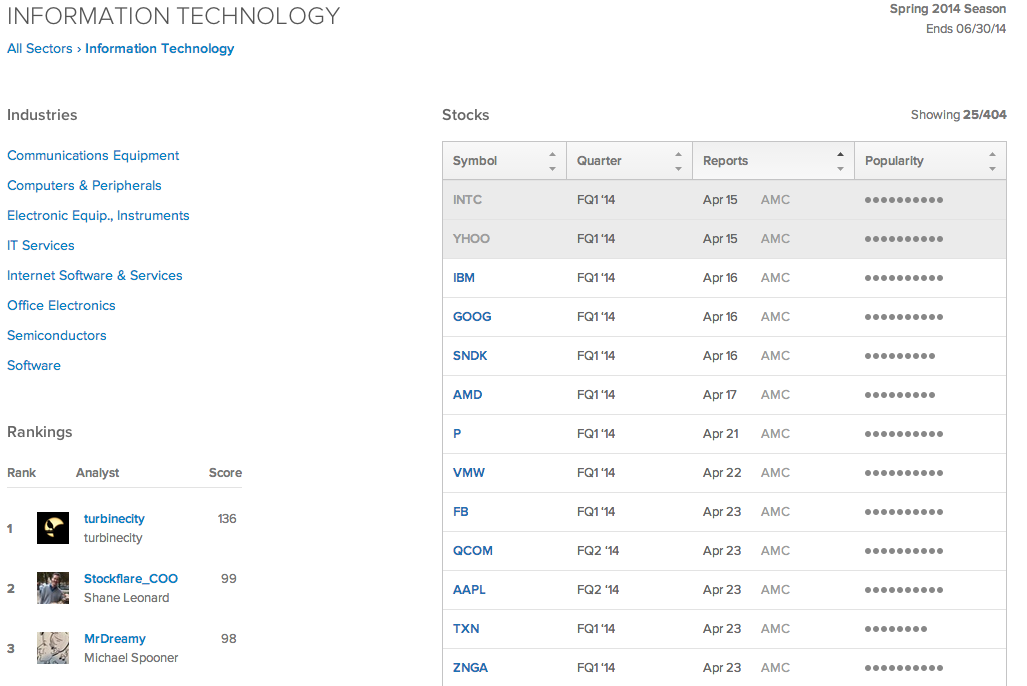Viewport: 1027px width, 686px height.
Task: Open turbinecity's avatar image
Action: (x=53, y=528)
